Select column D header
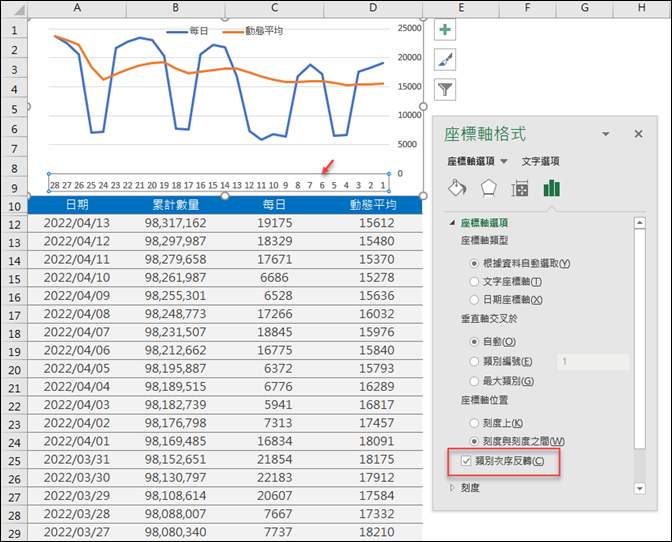Screen dimensions: 672x542 (373, 8)
